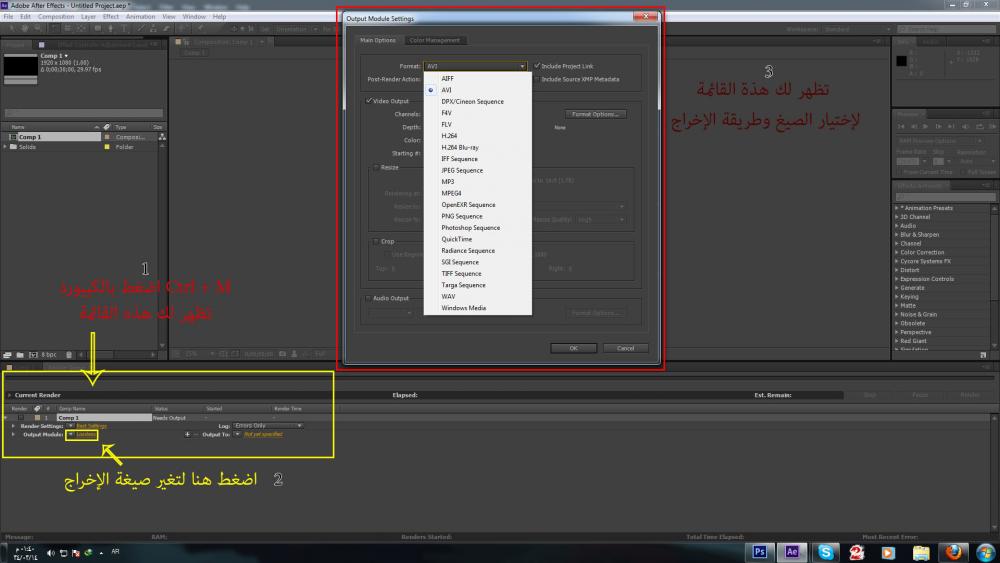Switch to the Main Options tab
The image size is (1000, 563).
pyautogui.click(x=378, y=40)
